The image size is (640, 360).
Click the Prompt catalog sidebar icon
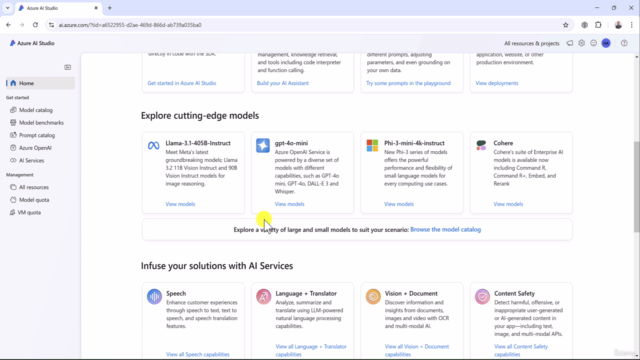click(13, 135)
